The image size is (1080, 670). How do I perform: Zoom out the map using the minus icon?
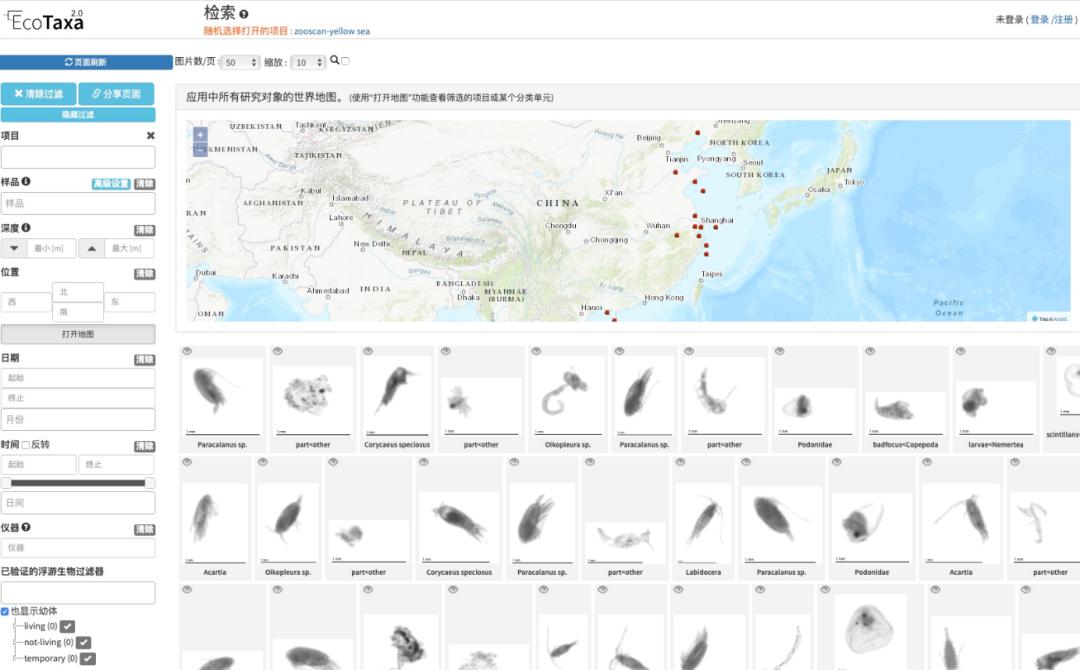pyautogui.click(x=198, y=148)
